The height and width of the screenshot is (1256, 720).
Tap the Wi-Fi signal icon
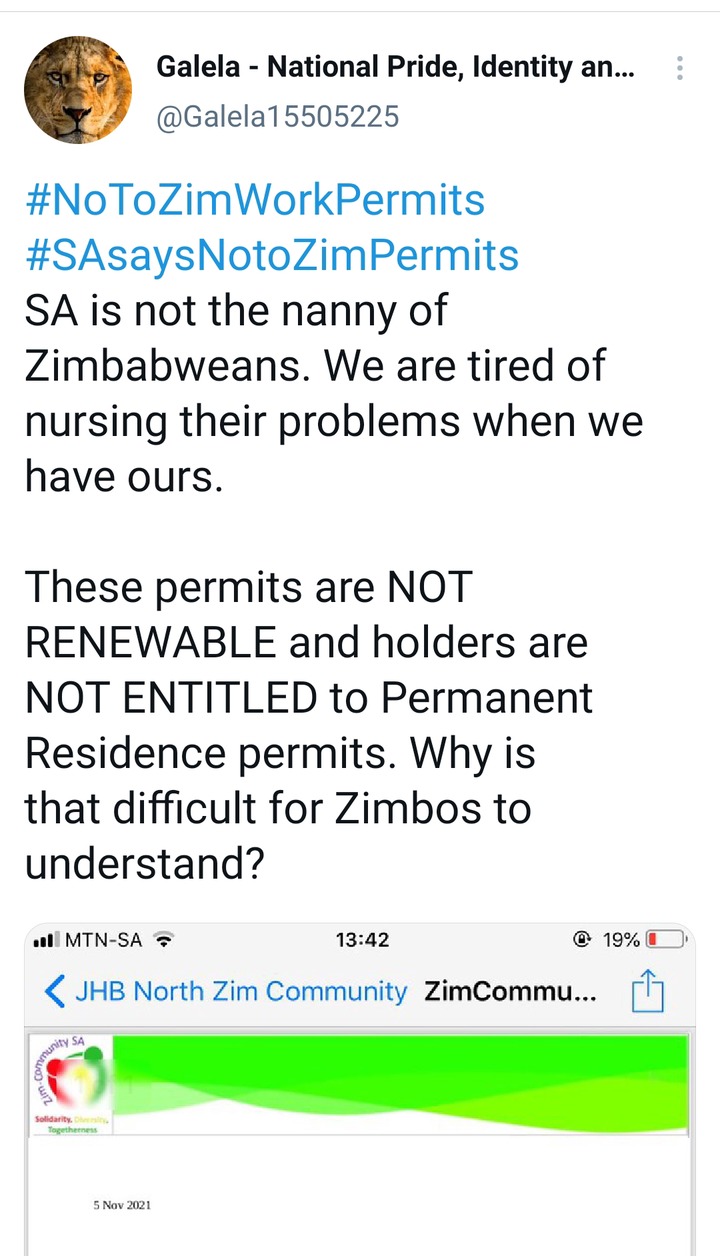pos(164,940)
